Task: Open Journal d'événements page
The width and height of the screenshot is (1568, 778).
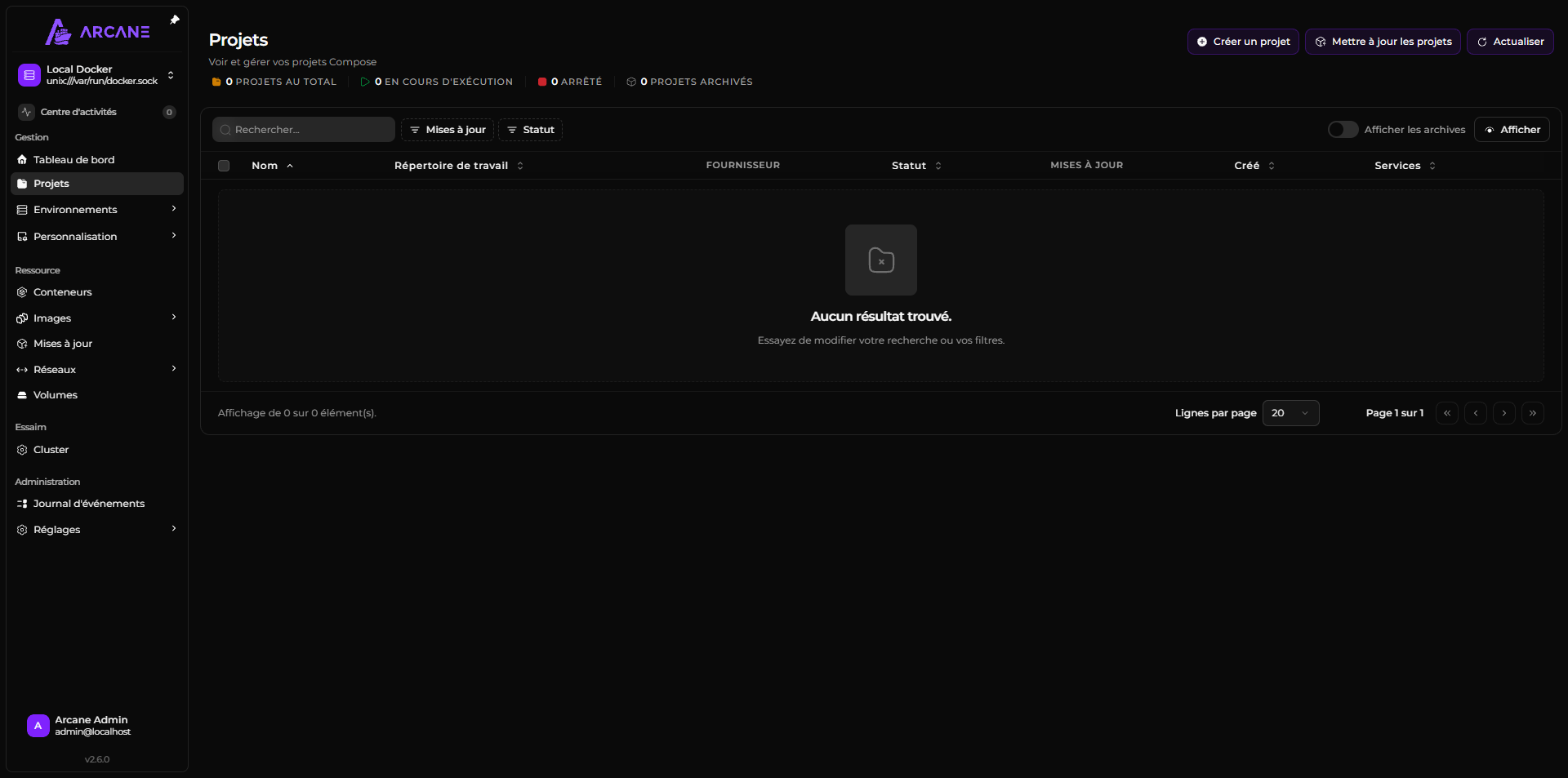Action: [97, 504]
